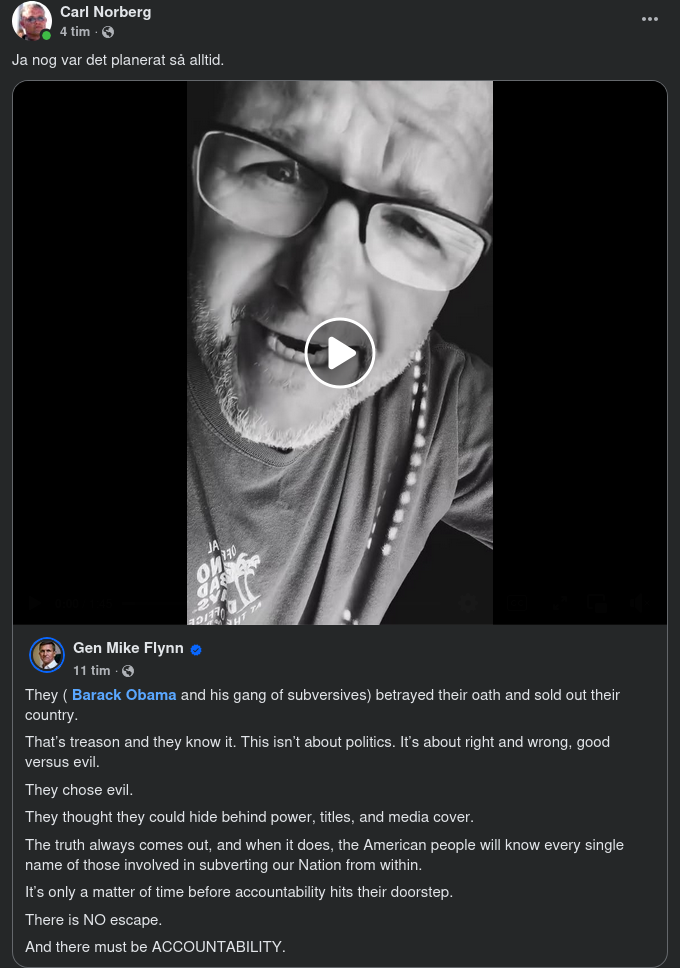680x968 pixels.
Task: Click the blue verified badge beside Gen Mike Flynn
Action: coord(196,649)
